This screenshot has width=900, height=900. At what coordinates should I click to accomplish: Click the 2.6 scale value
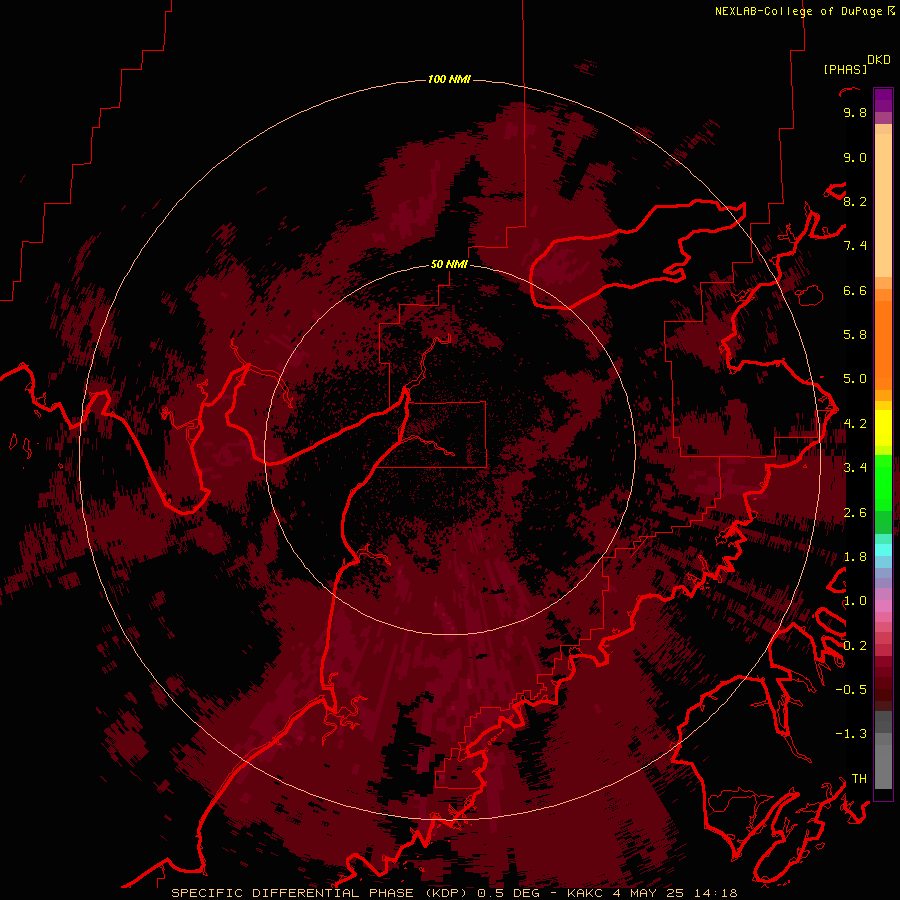[855, 513]
